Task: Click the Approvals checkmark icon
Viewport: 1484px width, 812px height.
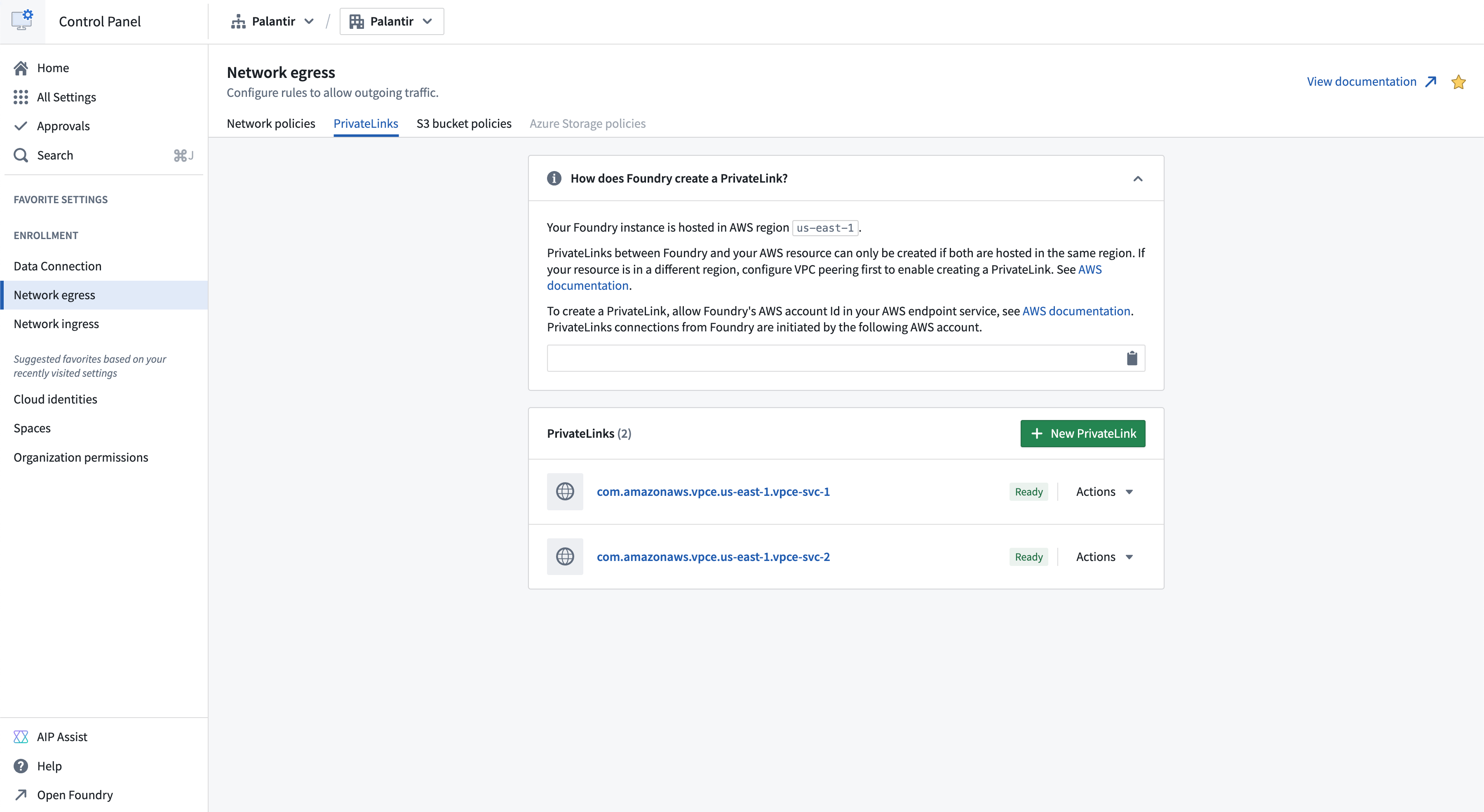Action: [20, 126]
